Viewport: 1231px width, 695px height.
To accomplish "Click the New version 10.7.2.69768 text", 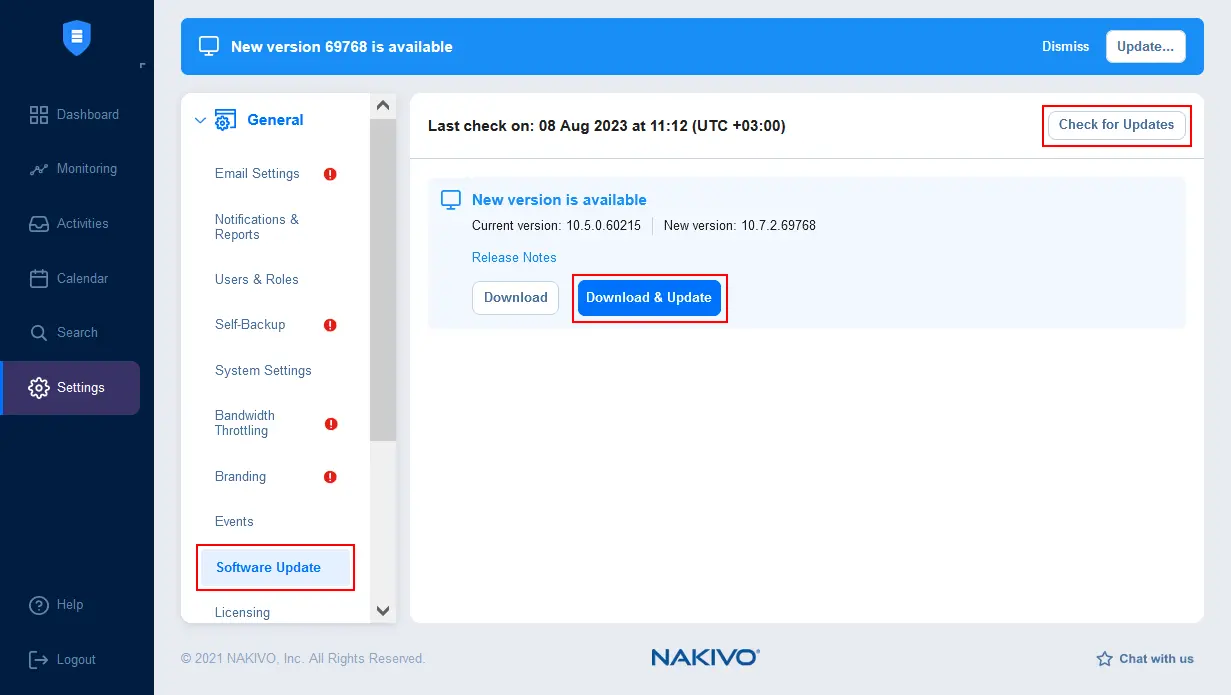I will pyautogui.click(x=740, y=226).
